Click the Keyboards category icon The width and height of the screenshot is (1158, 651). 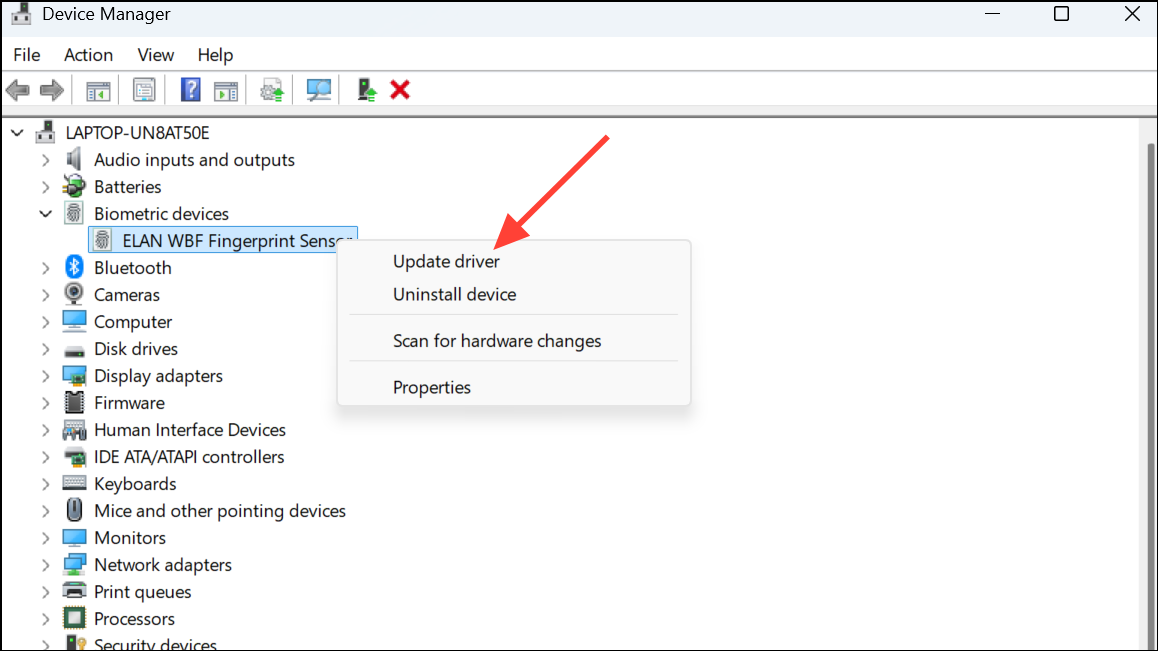(x=74, y=483)
